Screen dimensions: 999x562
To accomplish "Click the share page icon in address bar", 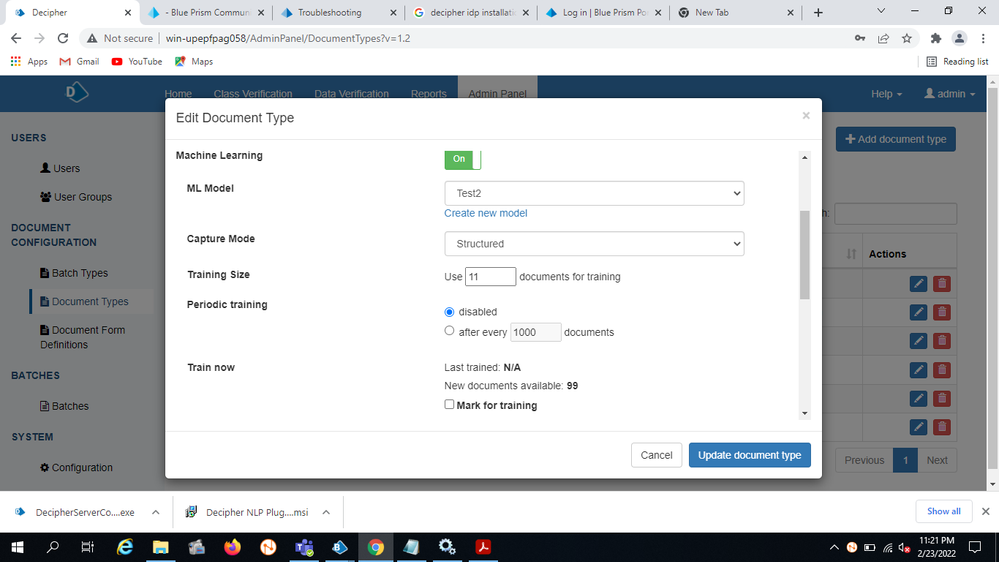I will click(883, 38).
